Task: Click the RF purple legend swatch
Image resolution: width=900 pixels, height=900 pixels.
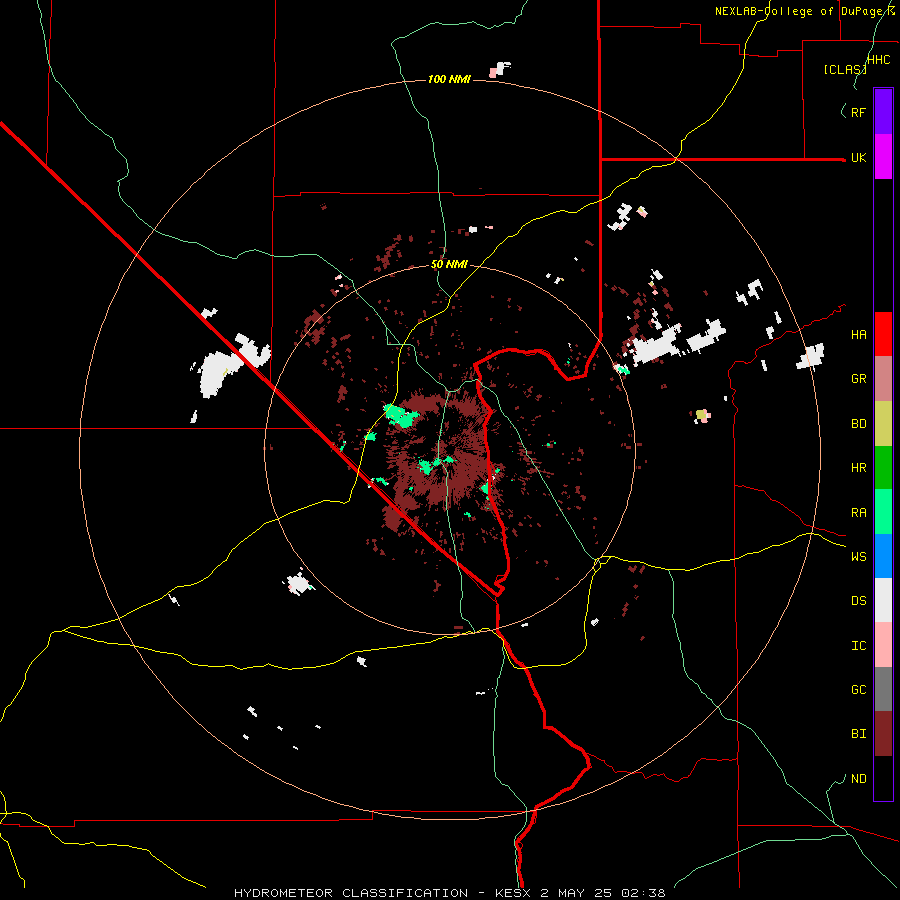Action: tap(883, 112)
